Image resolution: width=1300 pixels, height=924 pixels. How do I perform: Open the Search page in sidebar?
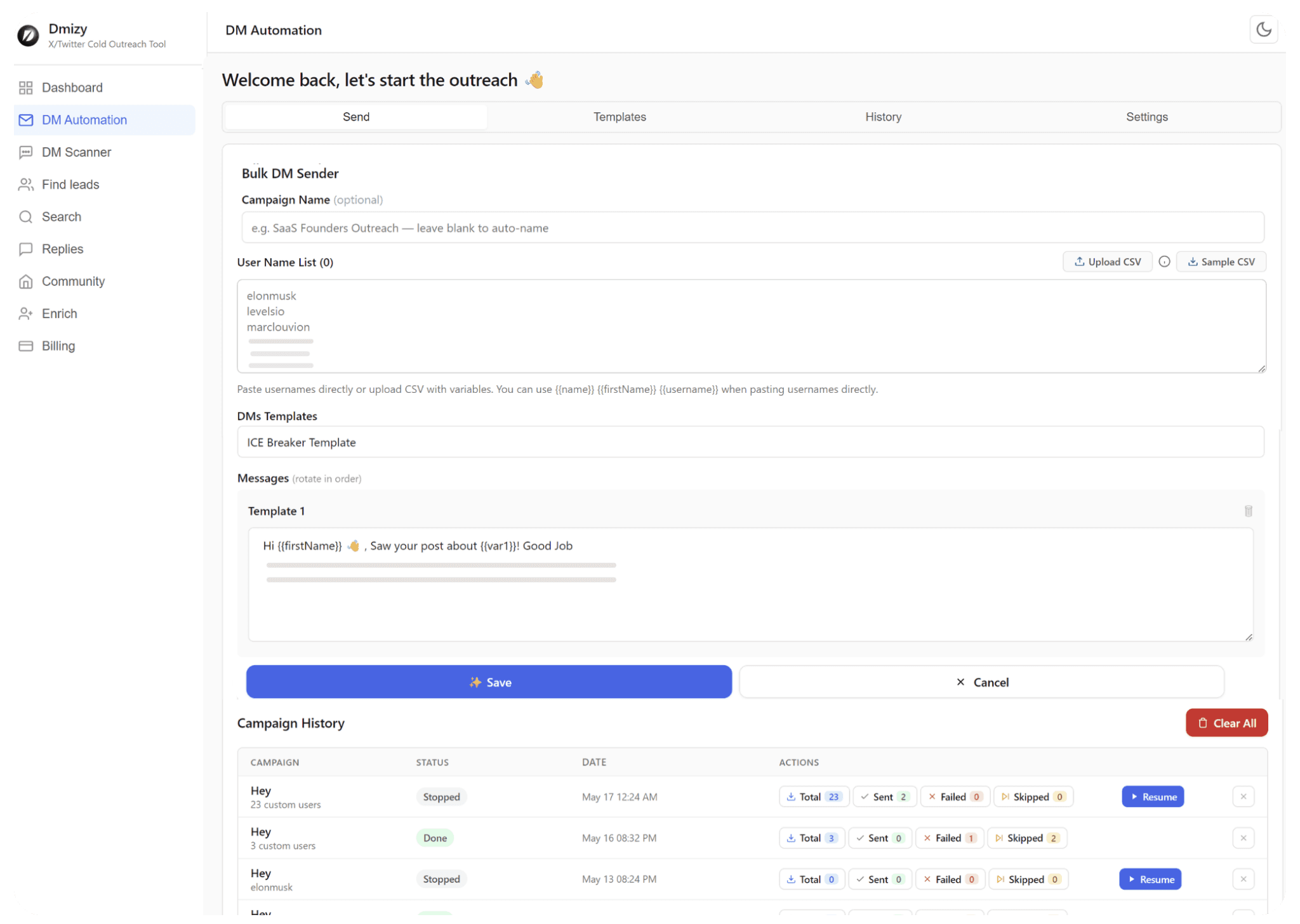tap(105, 217)
